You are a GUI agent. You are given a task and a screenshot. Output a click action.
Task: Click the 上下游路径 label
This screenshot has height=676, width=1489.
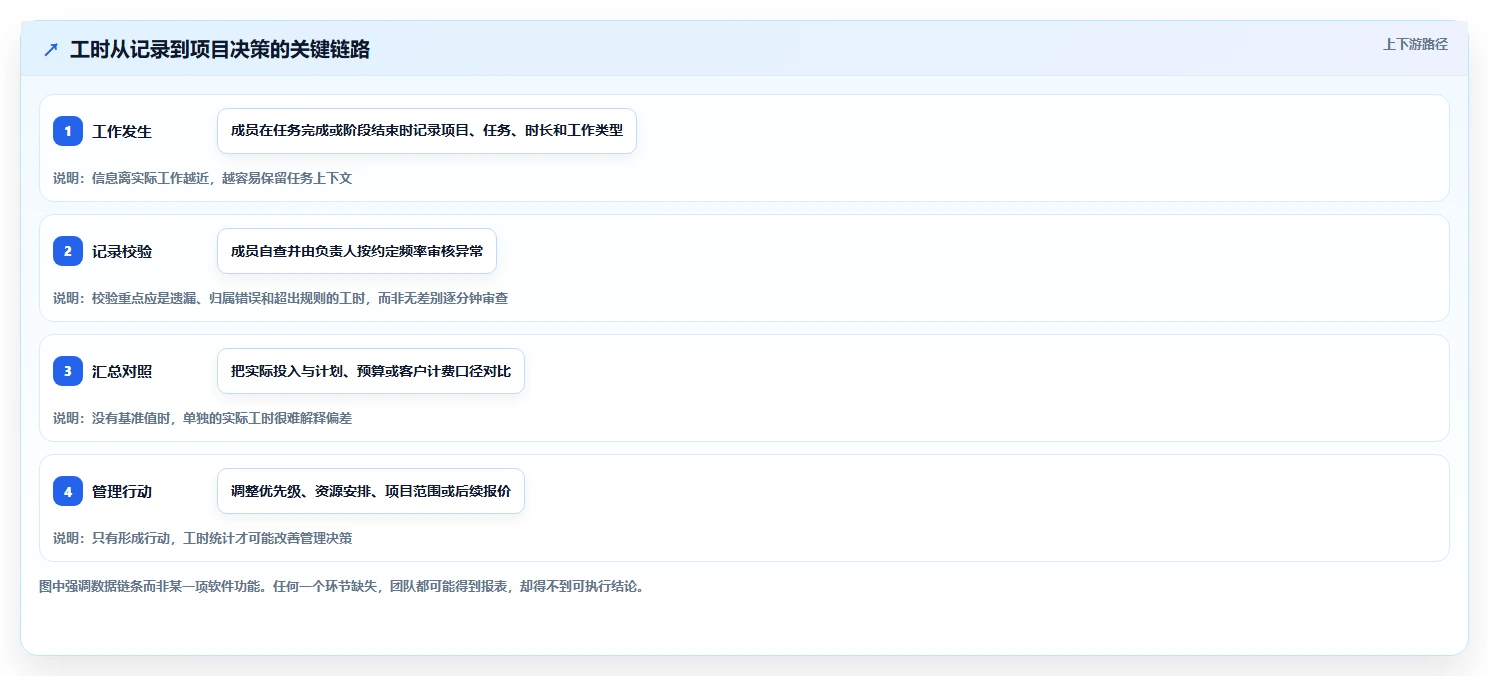click(x=1415, y=44)
